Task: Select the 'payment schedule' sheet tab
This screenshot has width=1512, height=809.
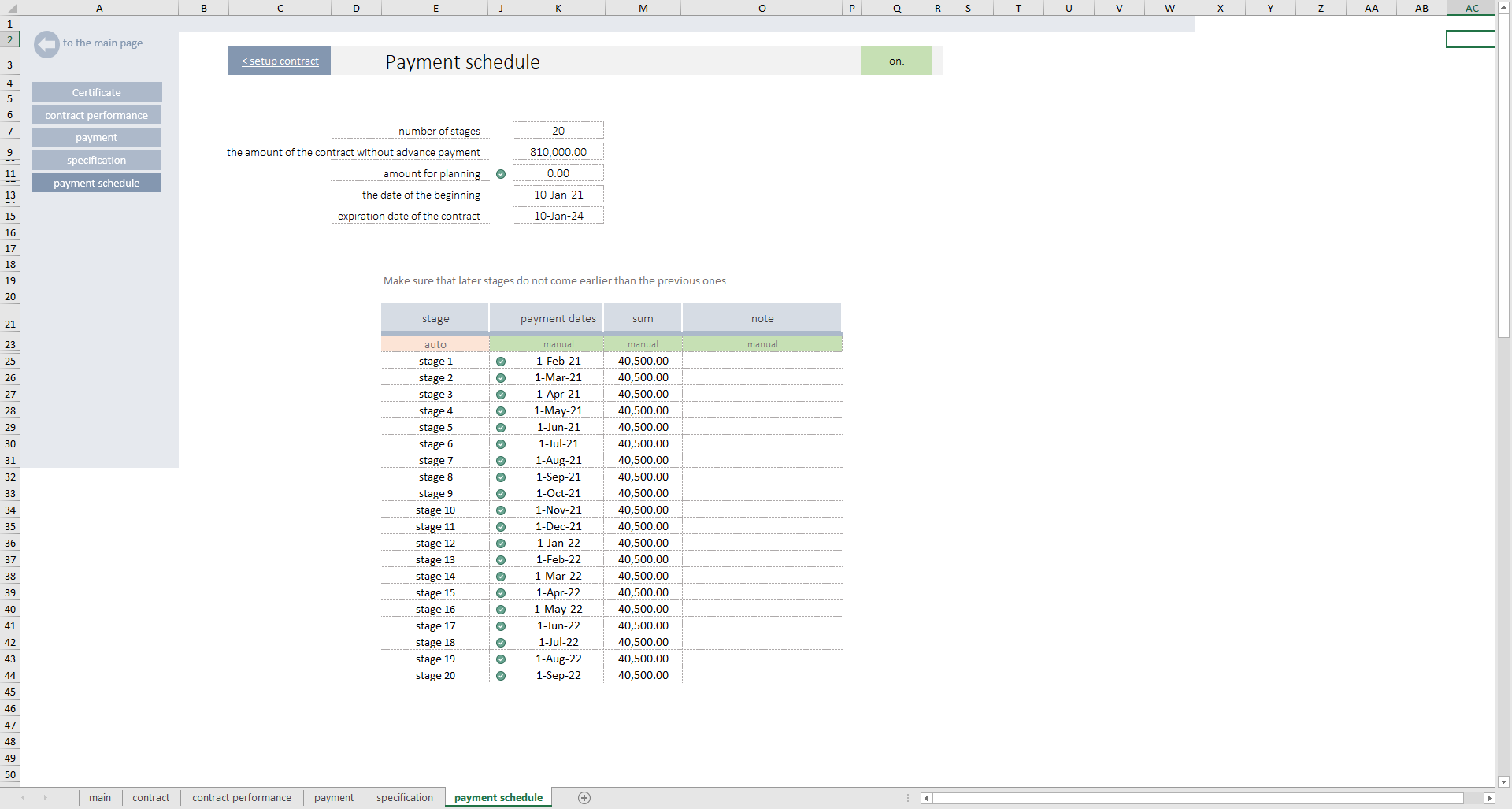Action: [x=498, y=798]
